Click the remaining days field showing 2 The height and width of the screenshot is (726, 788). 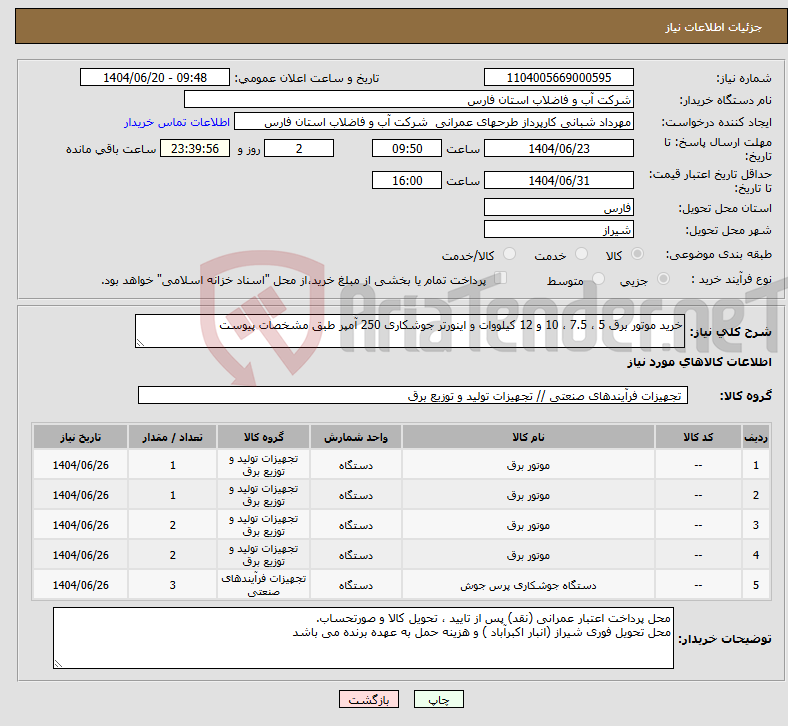pyautogui.click(x=299, y=149)
